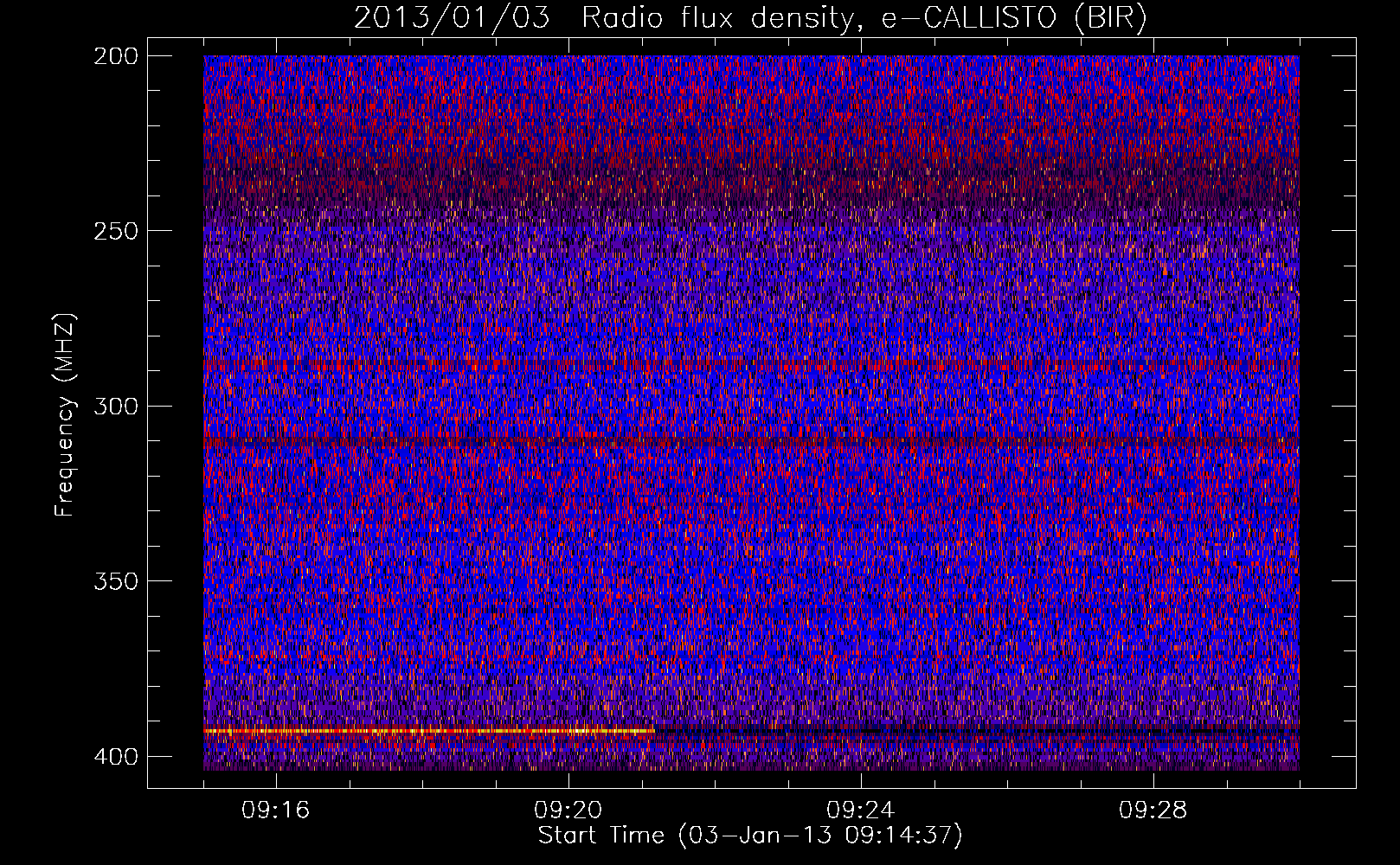The width and height of the screenshot is (1400, 865).
Task: Click the 09:16 time tick label
Action: (x=275, y=811)
